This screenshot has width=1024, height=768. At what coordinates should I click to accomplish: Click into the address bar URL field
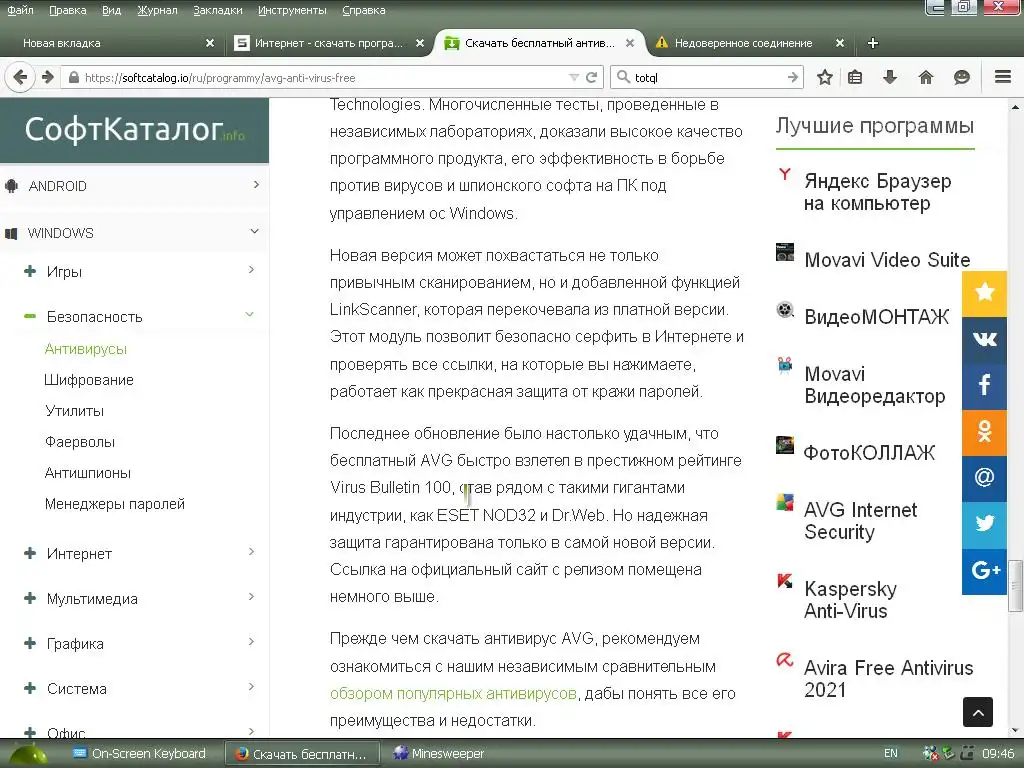[x=320, y=77]
